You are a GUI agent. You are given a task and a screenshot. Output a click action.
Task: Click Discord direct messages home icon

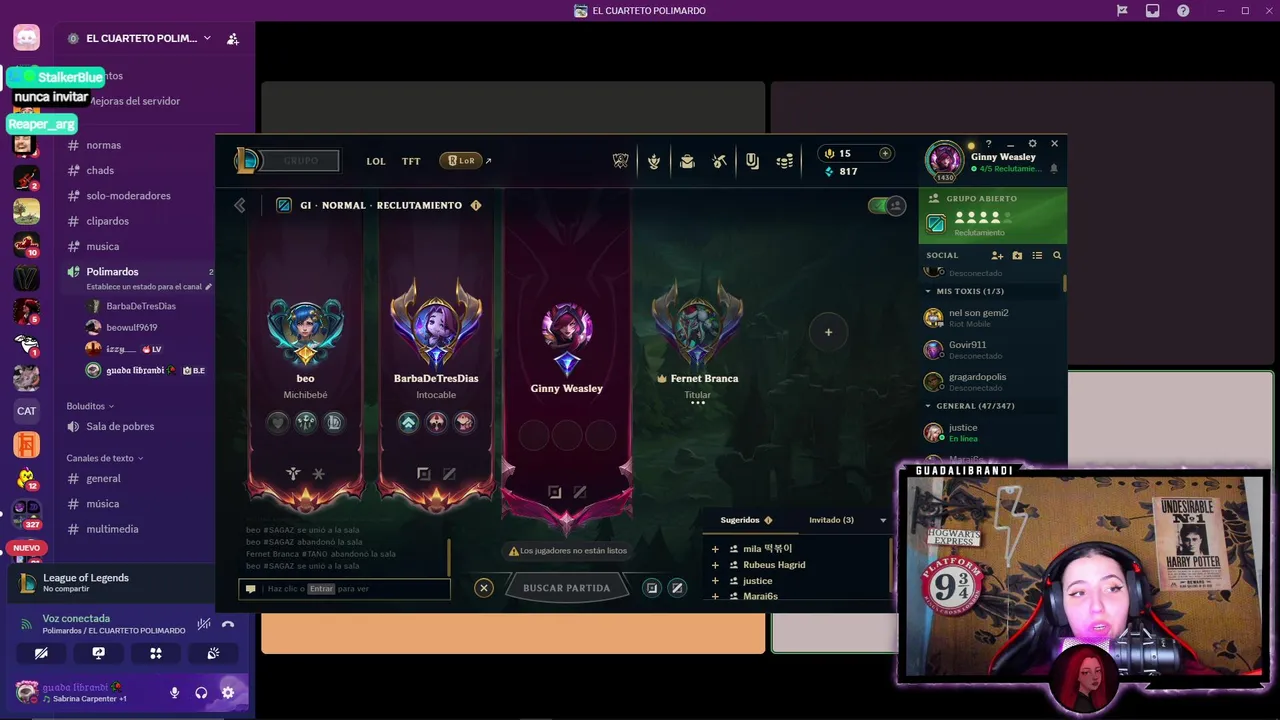[x=27, y=38]
